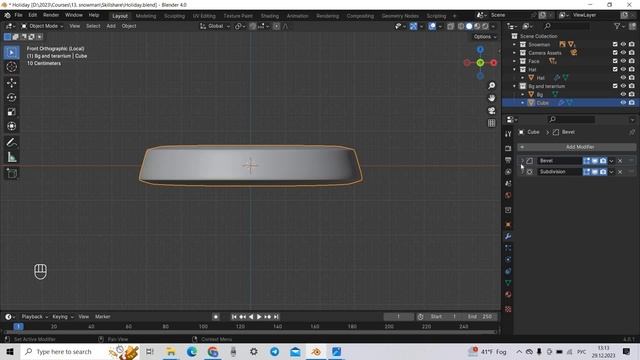Click the viewport zoom magnifier icon
640x360 pixels.
click(491, 86)
